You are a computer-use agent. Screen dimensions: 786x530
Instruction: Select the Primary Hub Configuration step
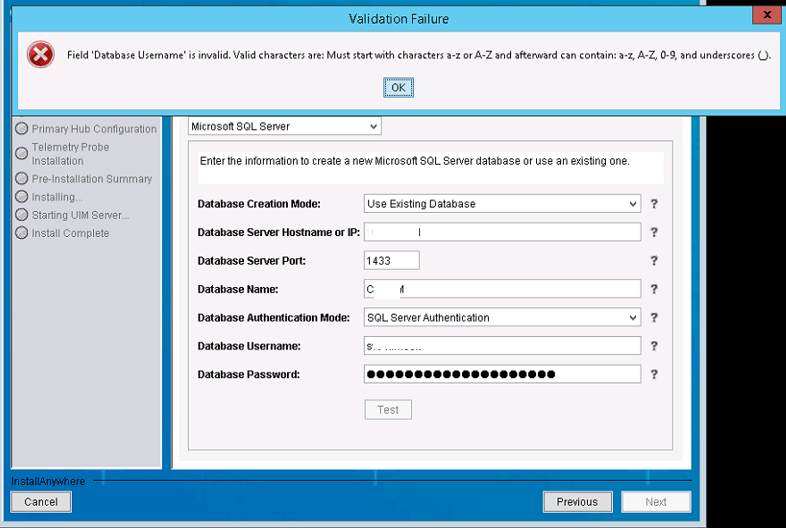[93, 129]
